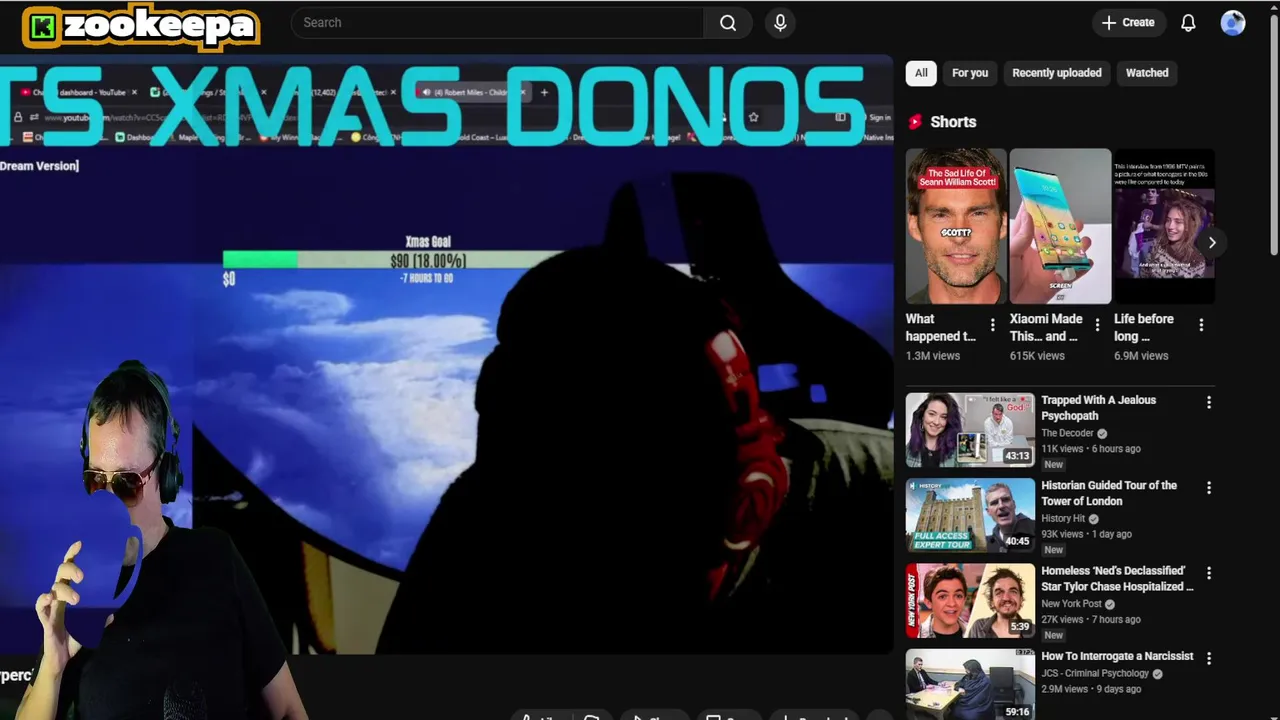Viewport: 1280px width, 720px height.
Task: Click title 'Trapped With A Jealous Psychopath'
Action: click(x=1098, y=408)
